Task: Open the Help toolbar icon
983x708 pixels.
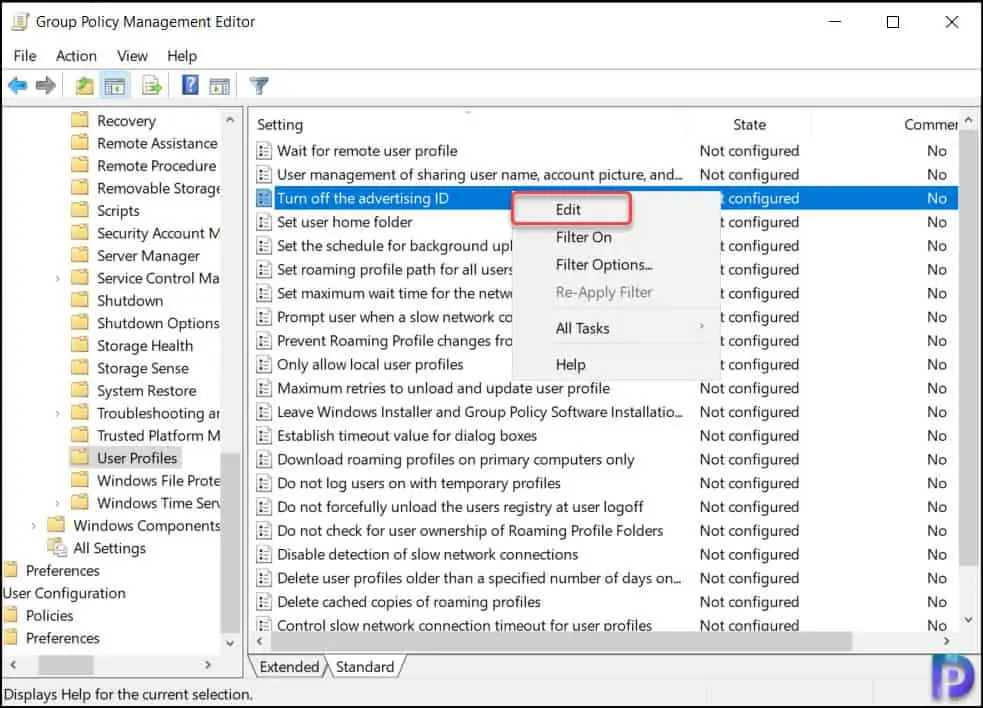Action: [190, 85]
